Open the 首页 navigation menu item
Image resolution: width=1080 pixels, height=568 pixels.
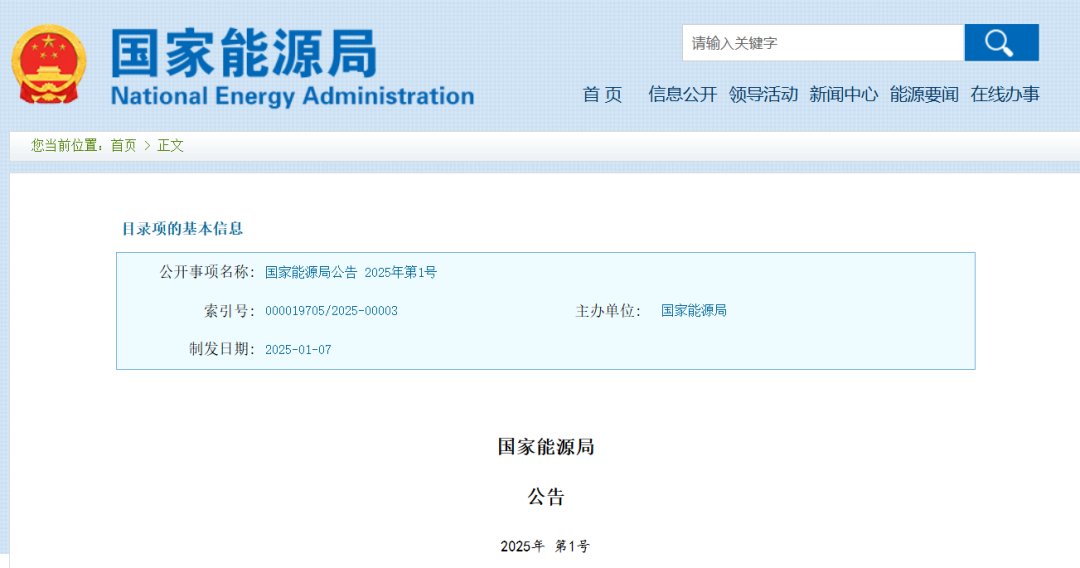[602, 94]
